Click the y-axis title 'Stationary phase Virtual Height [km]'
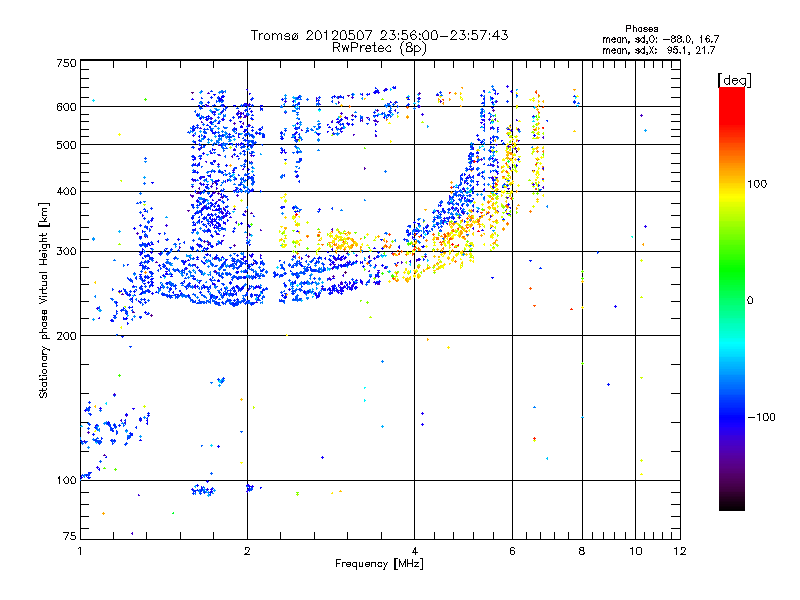The width and height of the screenshot is (800, 600). 44,300
